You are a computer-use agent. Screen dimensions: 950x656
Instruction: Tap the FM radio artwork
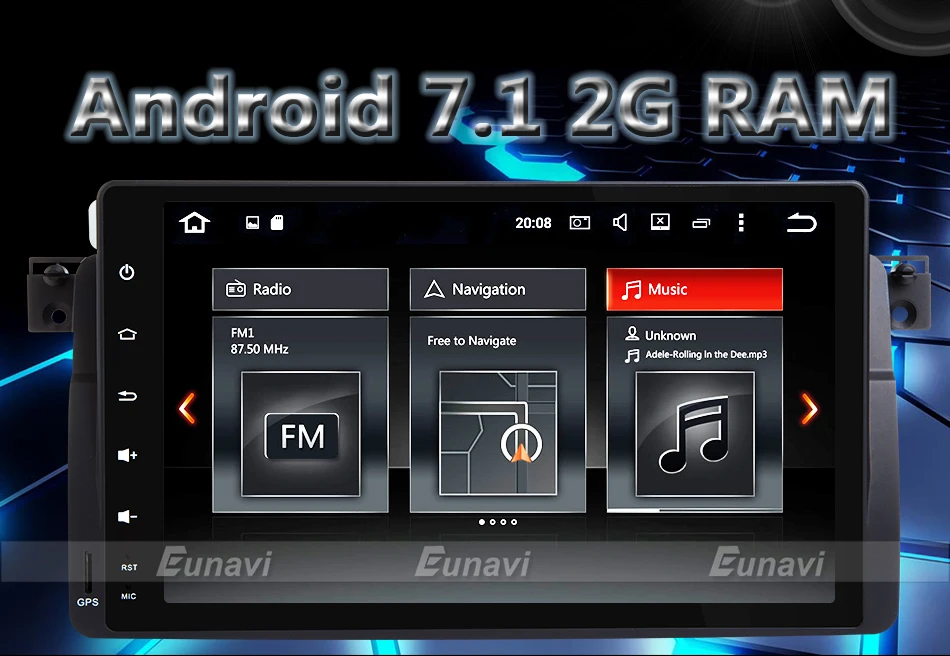[301, 434]
